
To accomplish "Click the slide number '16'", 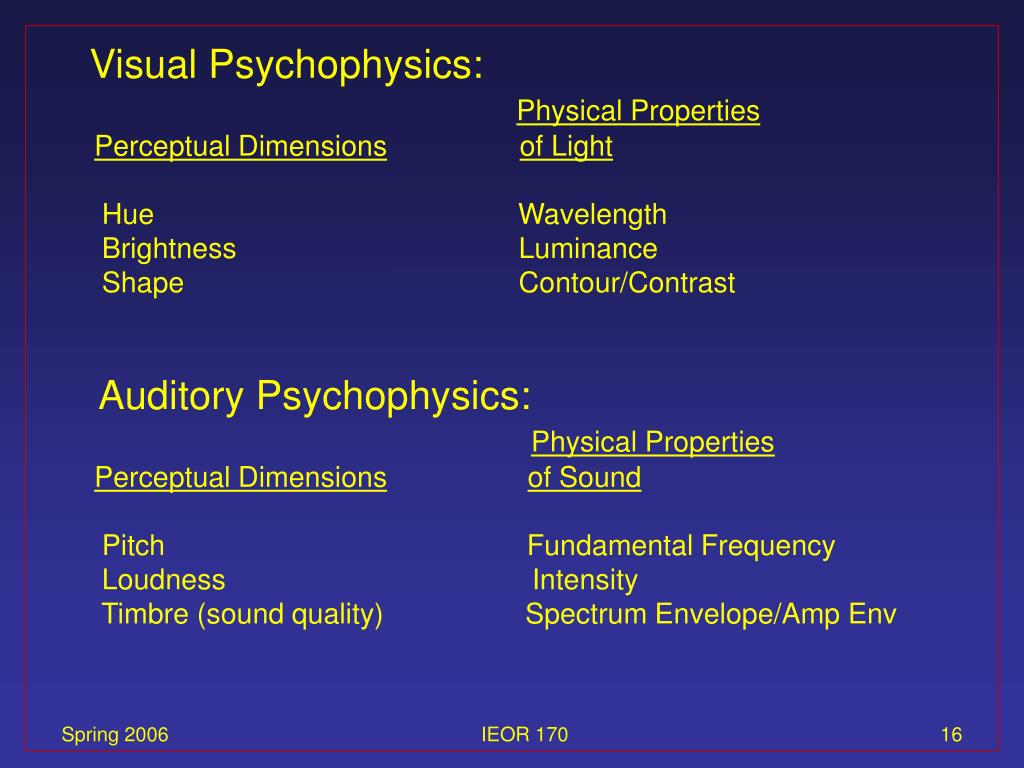I will 952,735.
